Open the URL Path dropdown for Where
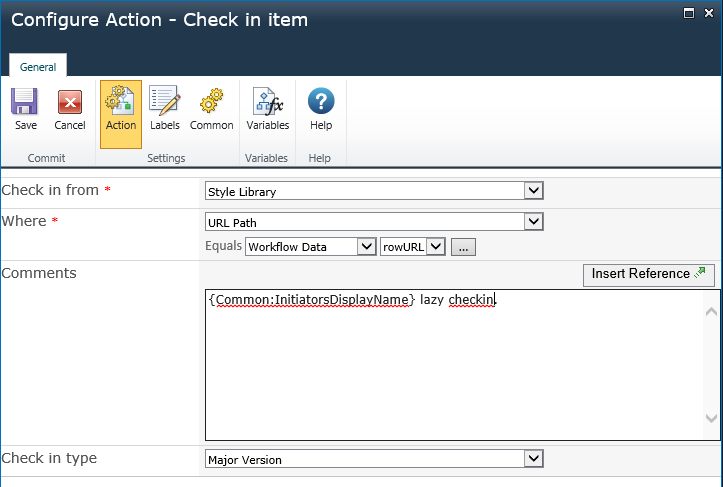Image resolution: width=723 pixels, height=487 pixels. pyautogui.click(x=533, y=222)
